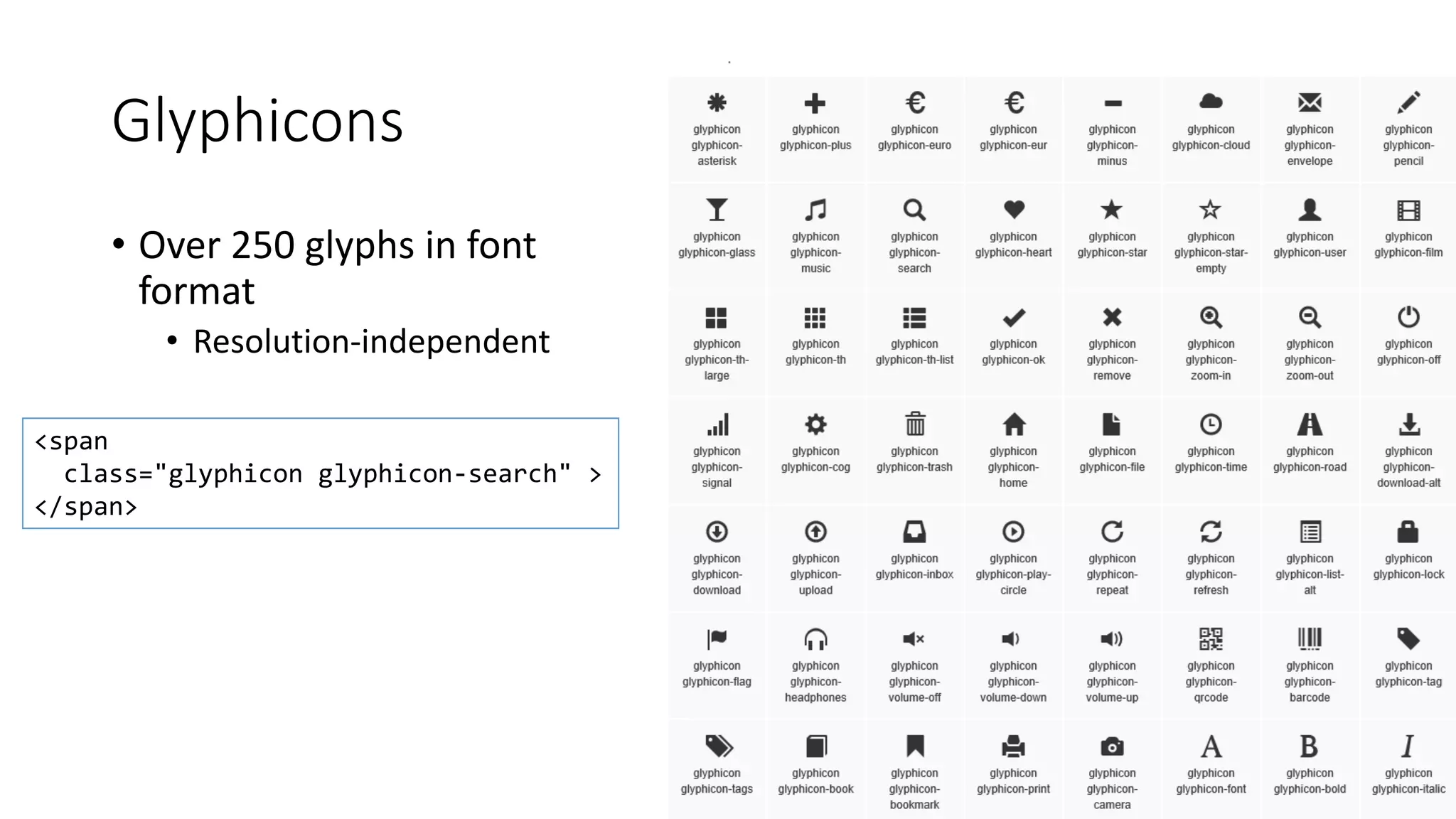Select the glyphicon-flag icon
The width and height of the screenshot is (1456, 819).
[x=717, y=639]
